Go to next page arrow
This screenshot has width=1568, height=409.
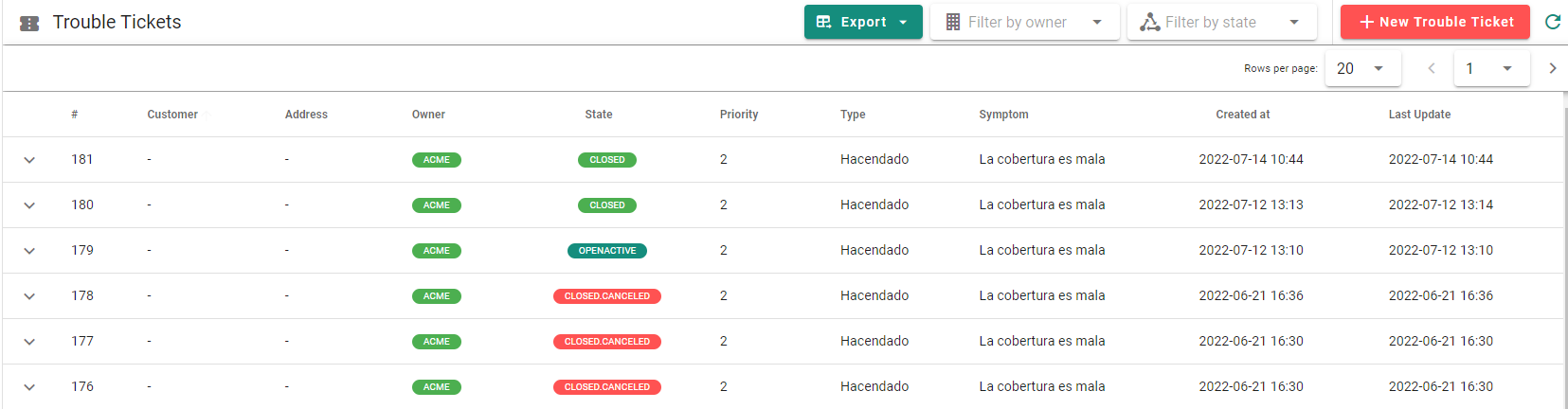pyautogui.click(x=1552, y=68)
